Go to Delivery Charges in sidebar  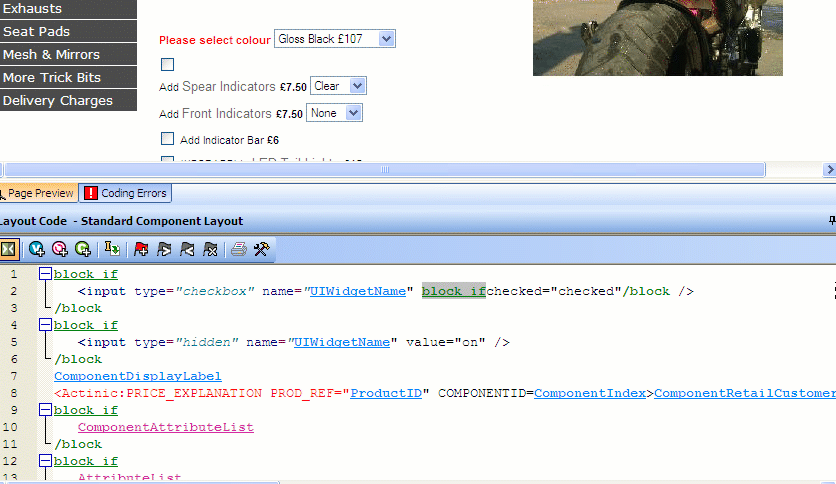pos(68,100)
